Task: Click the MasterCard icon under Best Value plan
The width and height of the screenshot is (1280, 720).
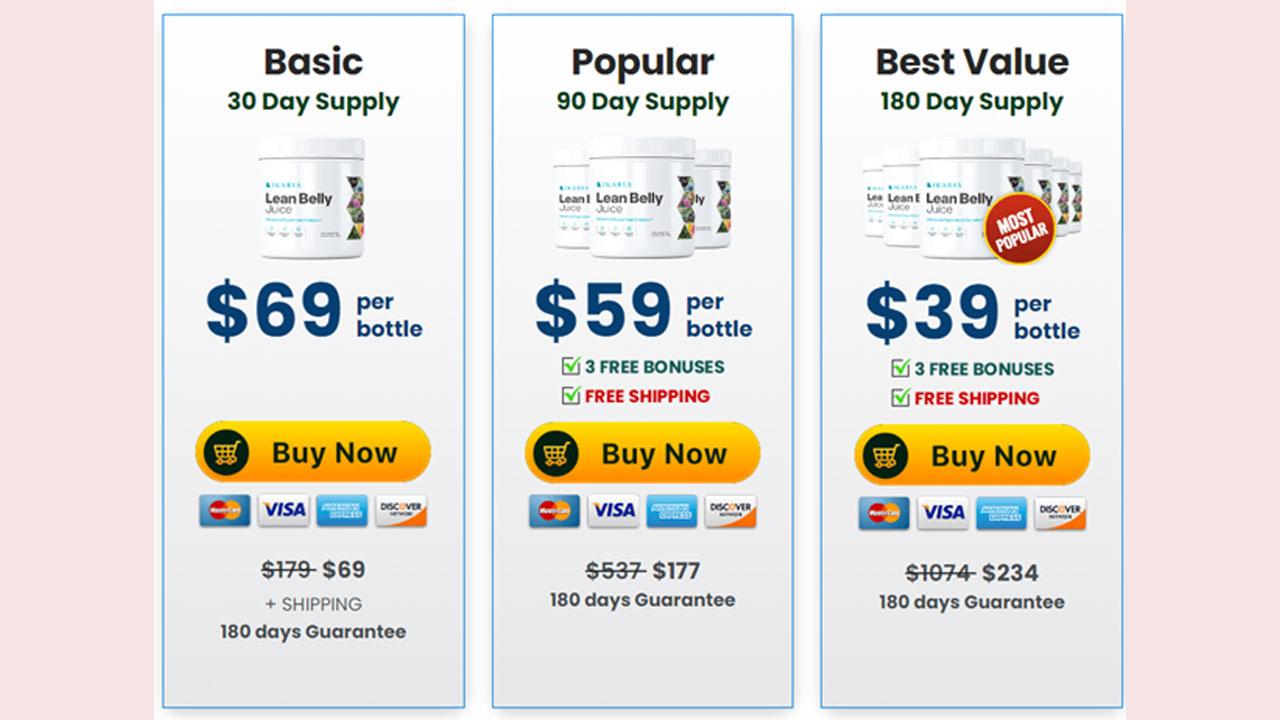Action: [x=884, y=513]
